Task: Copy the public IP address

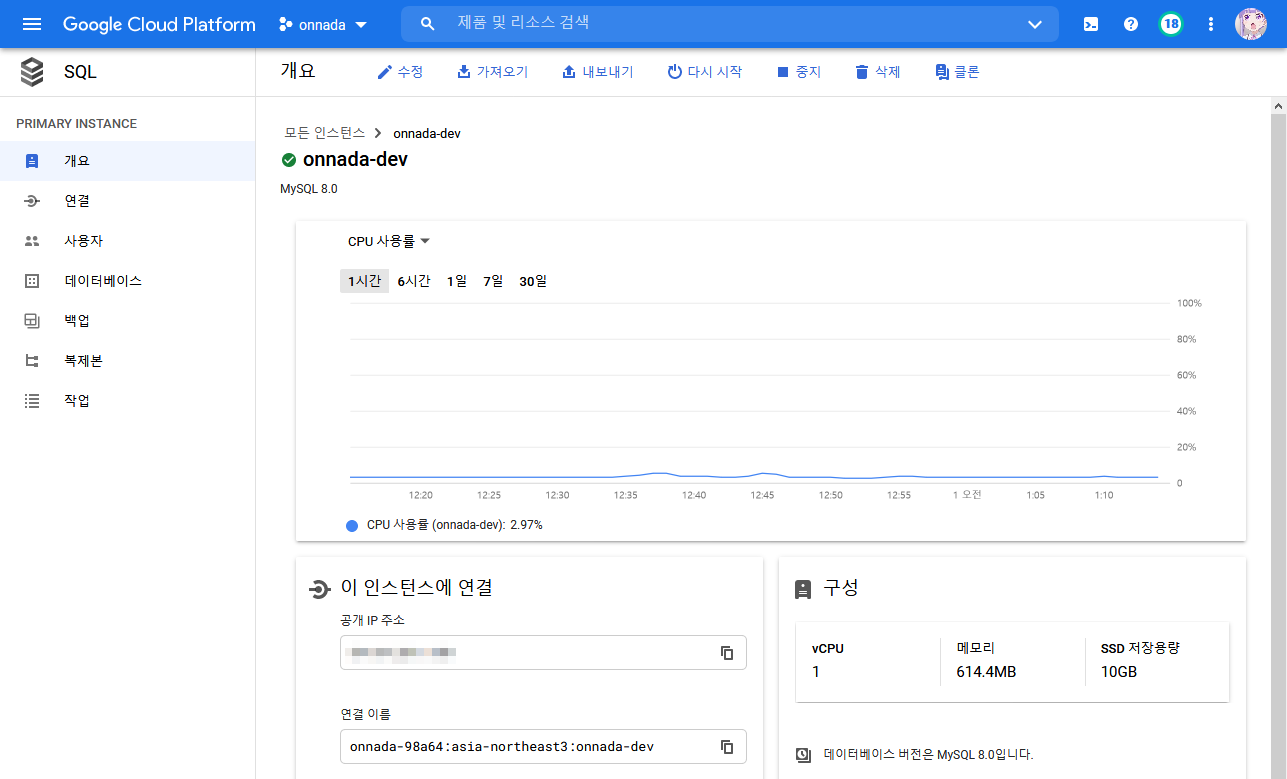Action: [727, 653]
